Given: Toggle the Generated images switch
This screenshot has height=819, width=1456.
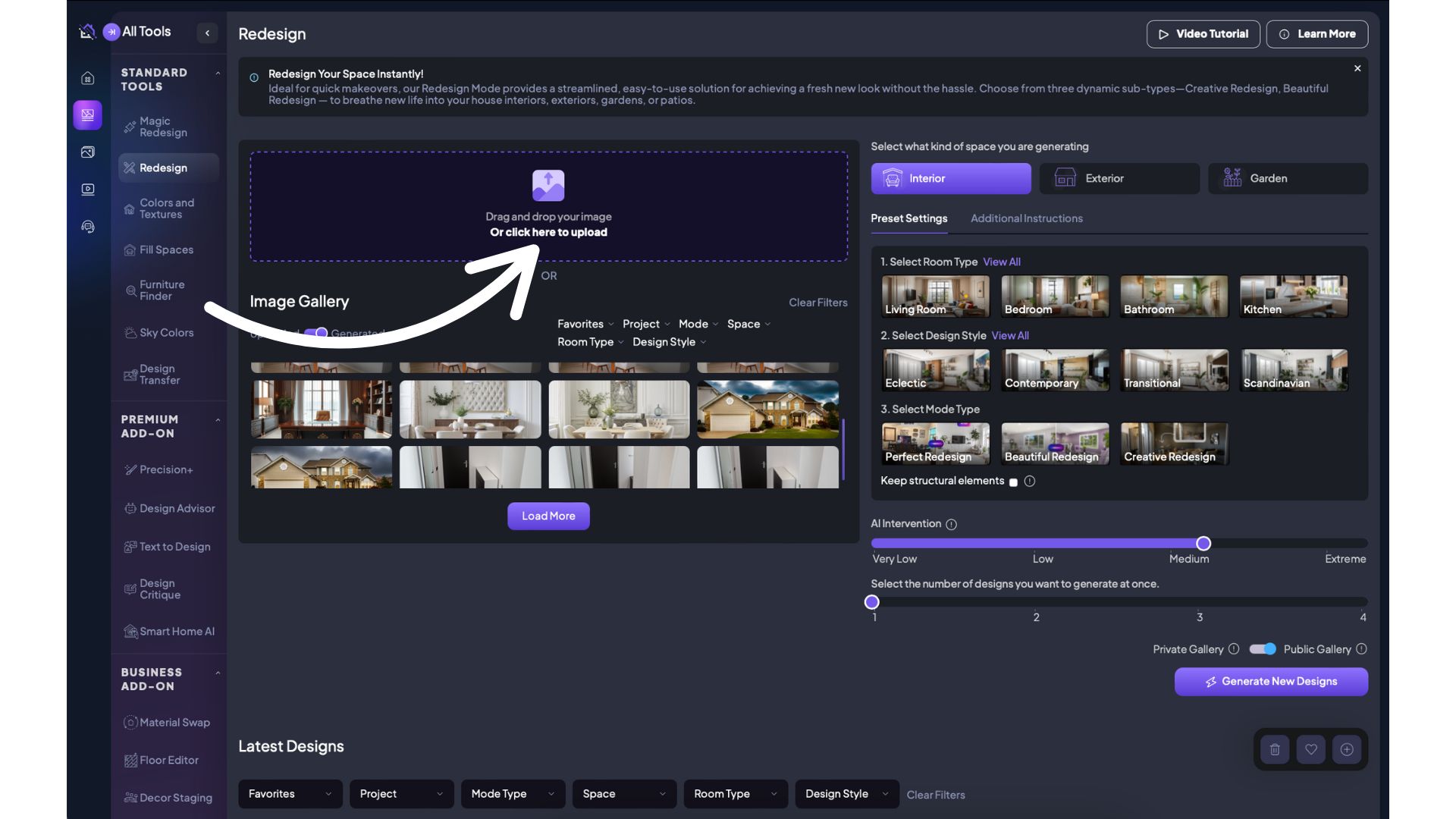Looking at the screenshot, I should click(316, 333).
